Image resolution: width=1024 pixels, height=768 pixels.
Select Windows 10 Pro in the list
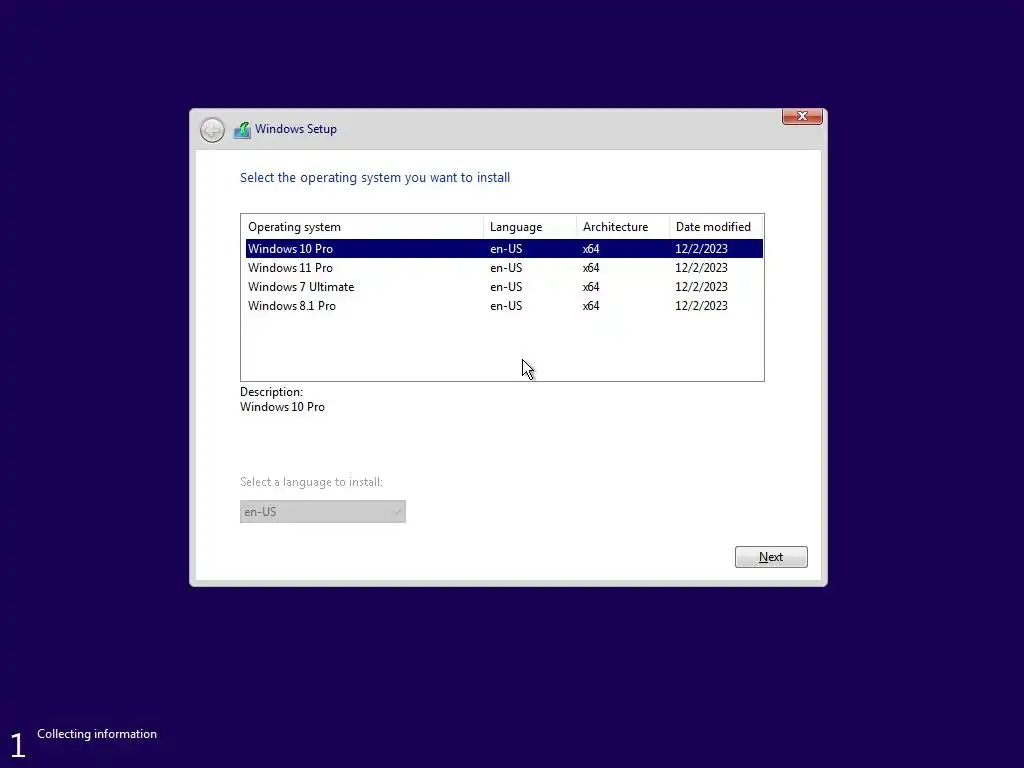504,249
